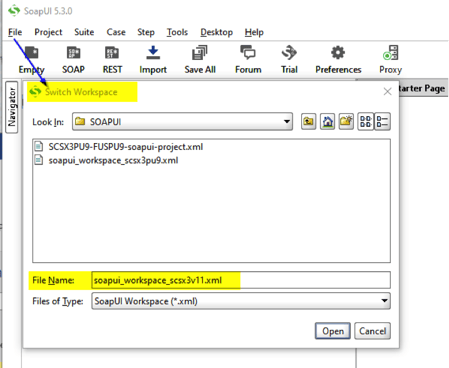This screenshot has width=449, height=368.
Task: Open the Project menu
Action: tap(48, 32)
